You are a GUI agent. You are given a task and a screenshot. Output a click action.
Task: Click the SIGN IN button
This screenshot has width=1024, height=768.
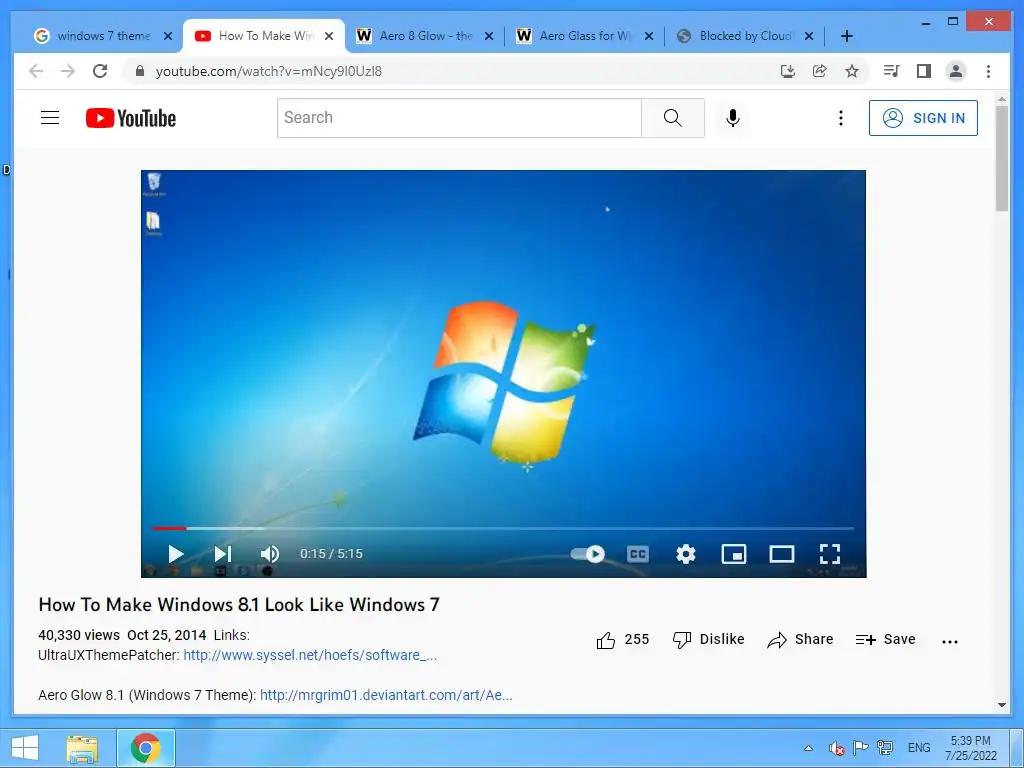point(923,118)
